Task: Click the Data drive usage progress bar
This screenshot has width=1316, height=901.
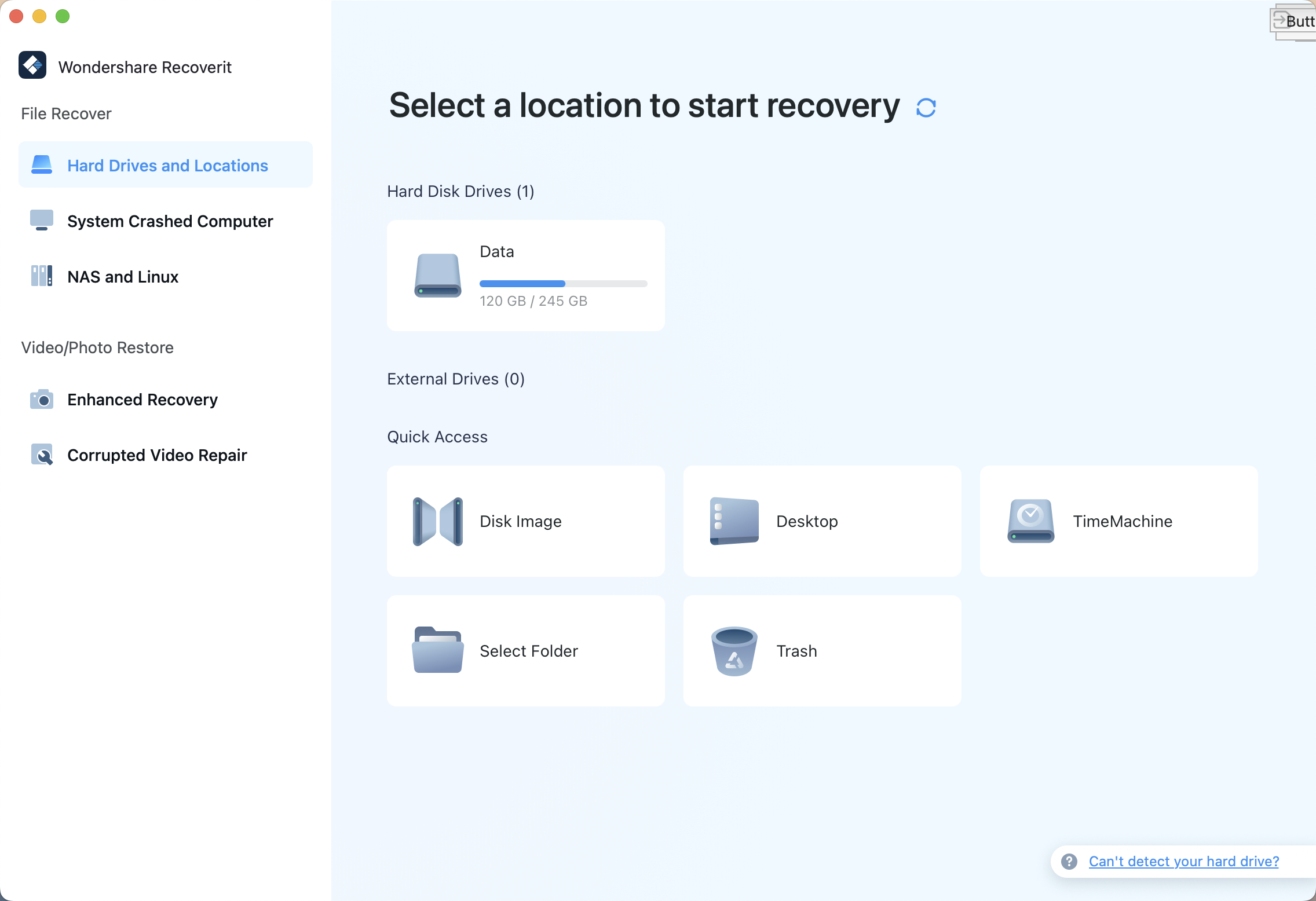Action: (x=564, y=284)
